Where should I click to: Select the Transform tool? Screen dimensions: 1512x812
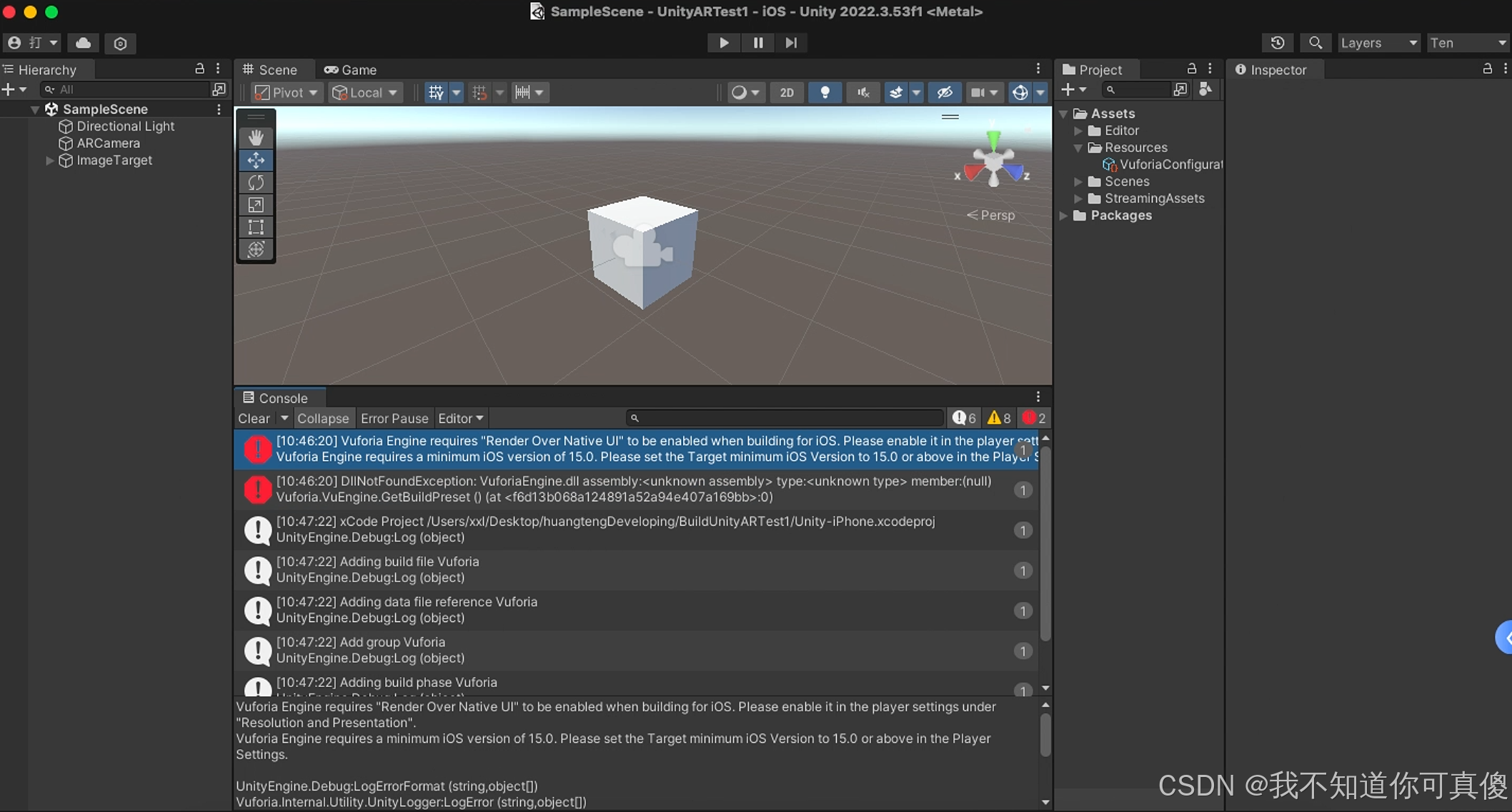(256, 249)
